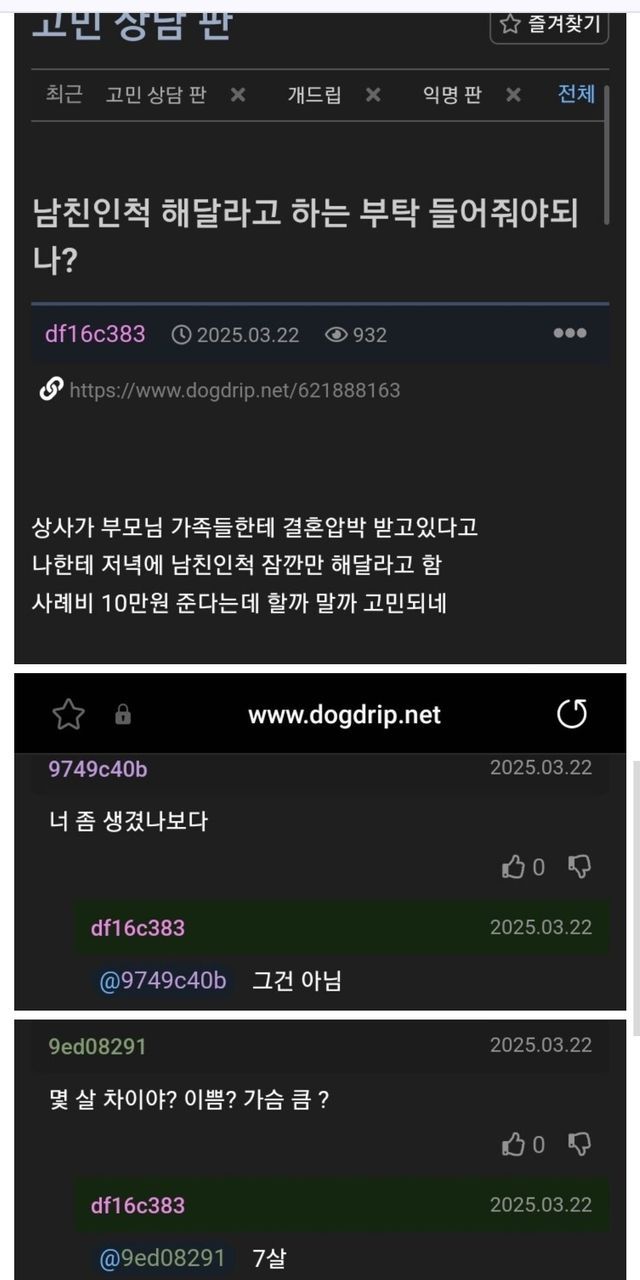Open the dogdrip.net/621888163 post link
This screenshot has height=1280, width=640.
point(235,390)
